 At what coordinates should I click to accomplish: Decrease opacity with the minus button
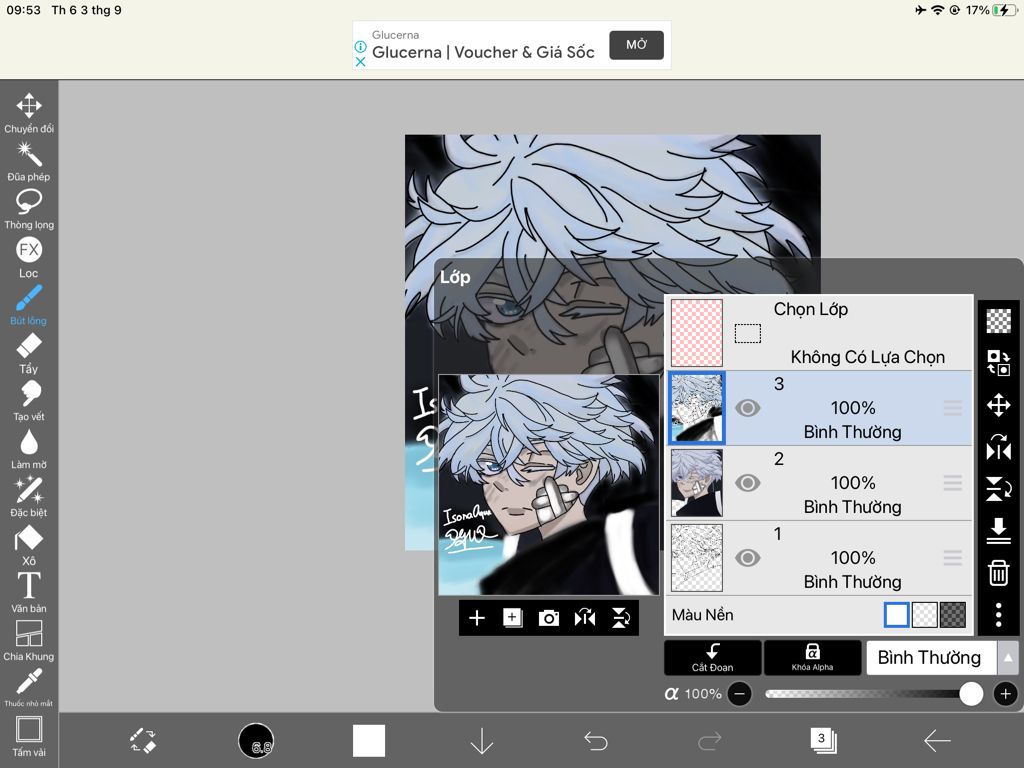[739, 694]
